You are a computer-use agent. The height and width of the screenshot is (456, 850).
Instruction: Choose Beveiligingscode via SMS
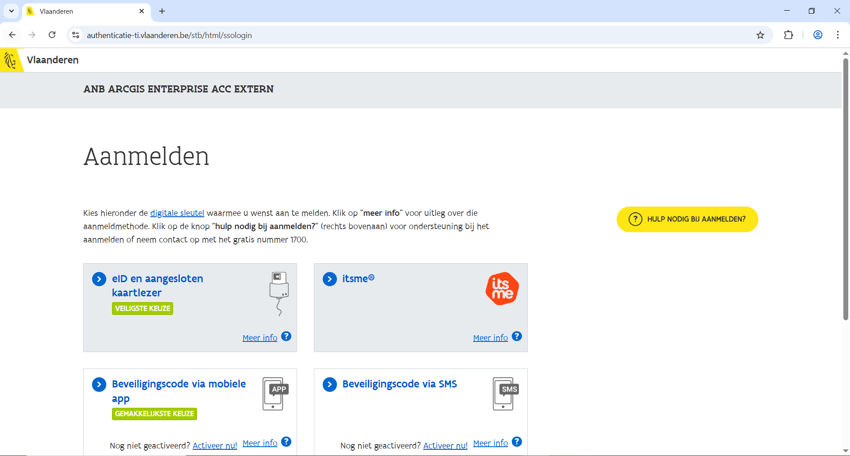[x=400, y=384]
